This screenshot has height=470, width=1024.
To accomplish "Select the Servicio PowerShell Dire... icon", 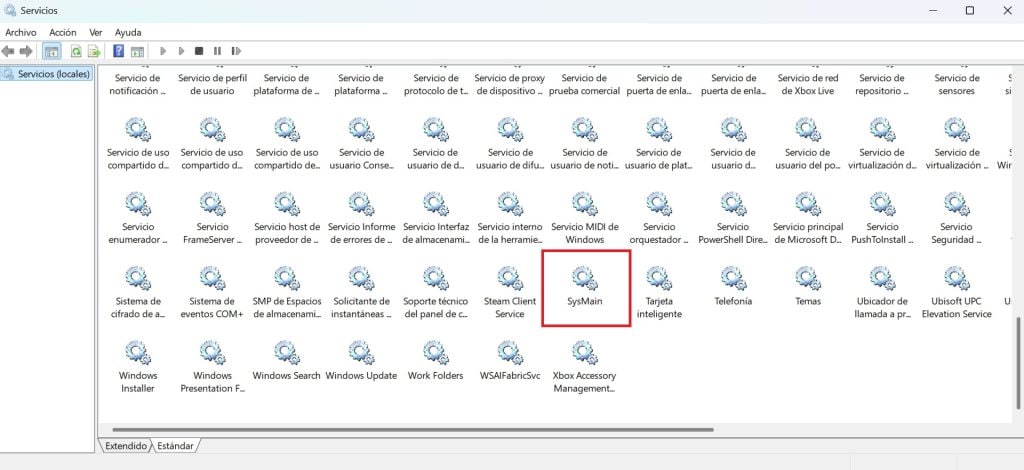I will click(733, 204).
